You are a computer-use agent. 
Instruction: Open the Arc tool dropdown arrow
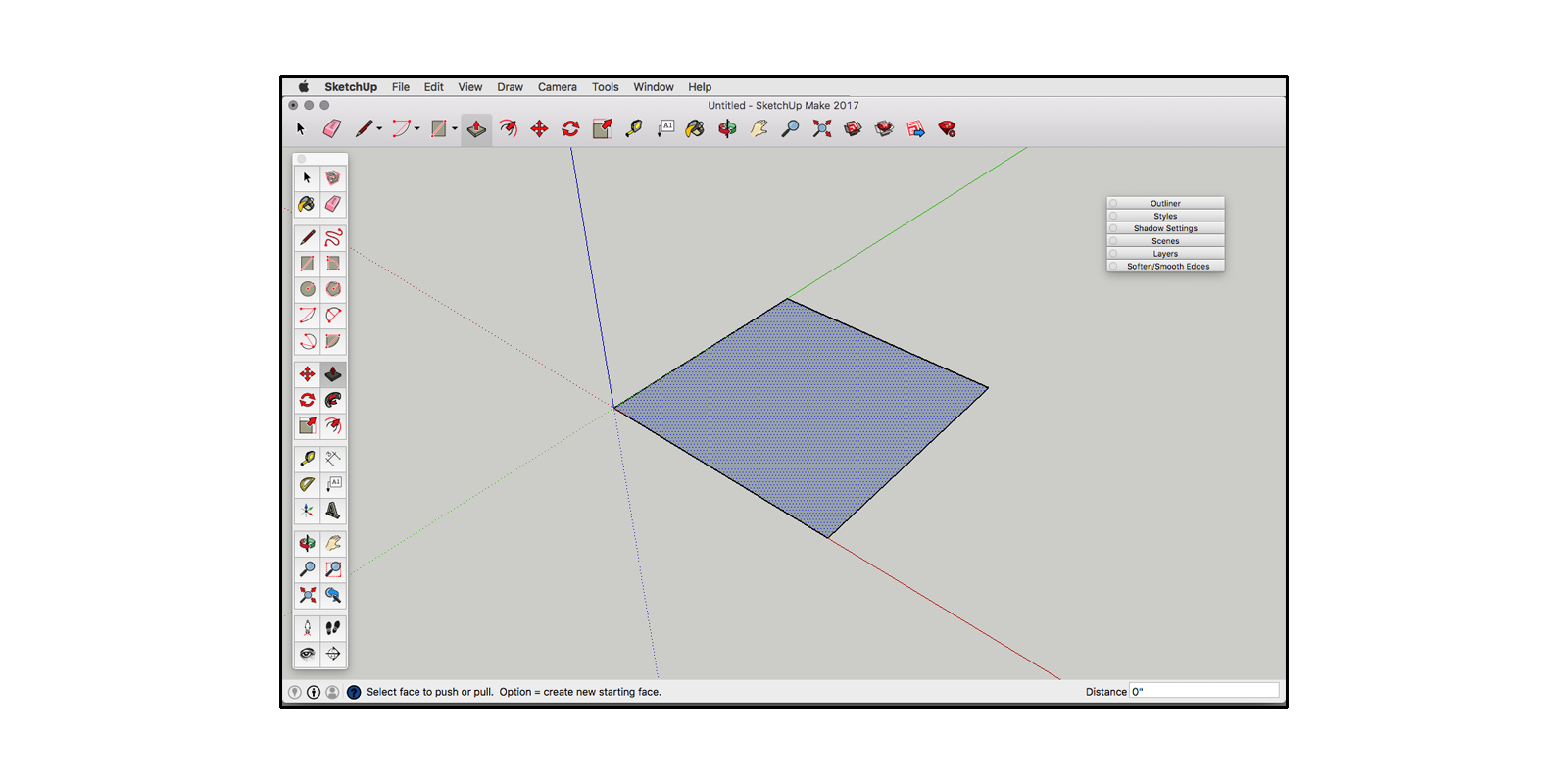(x=417, y=128)
